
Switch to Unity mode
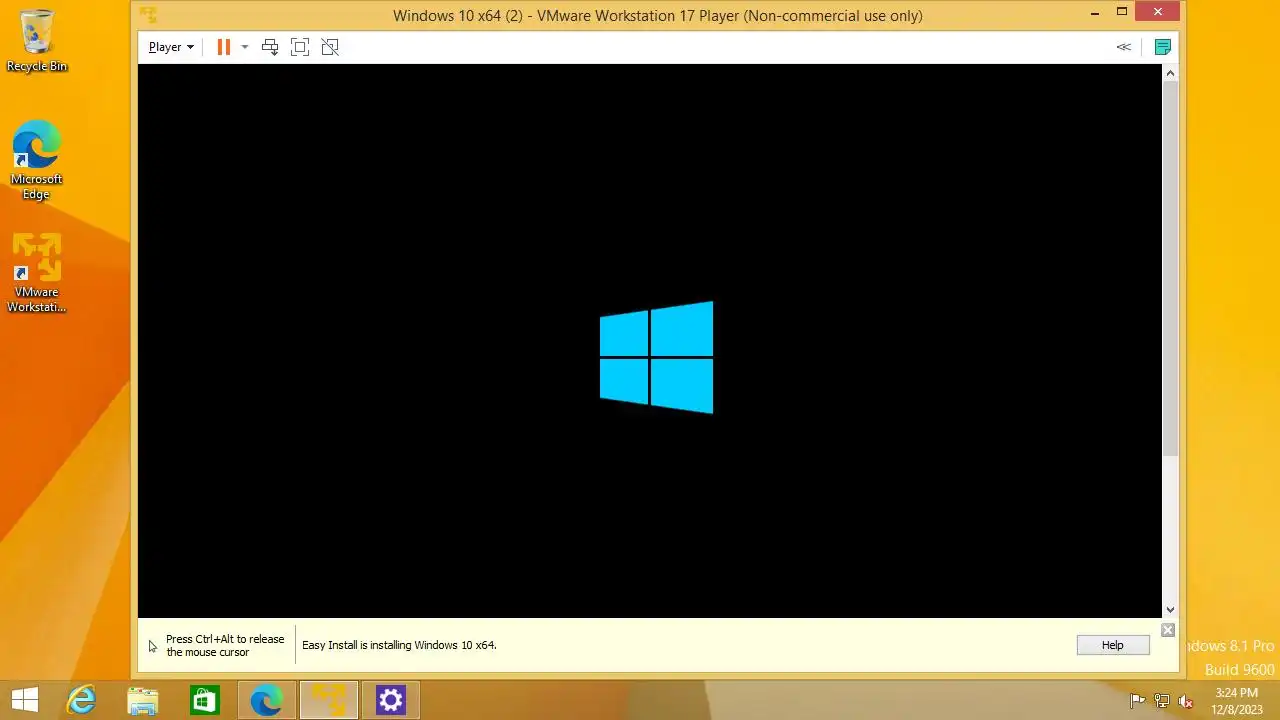pyautogui.click(x=330, y=47)
